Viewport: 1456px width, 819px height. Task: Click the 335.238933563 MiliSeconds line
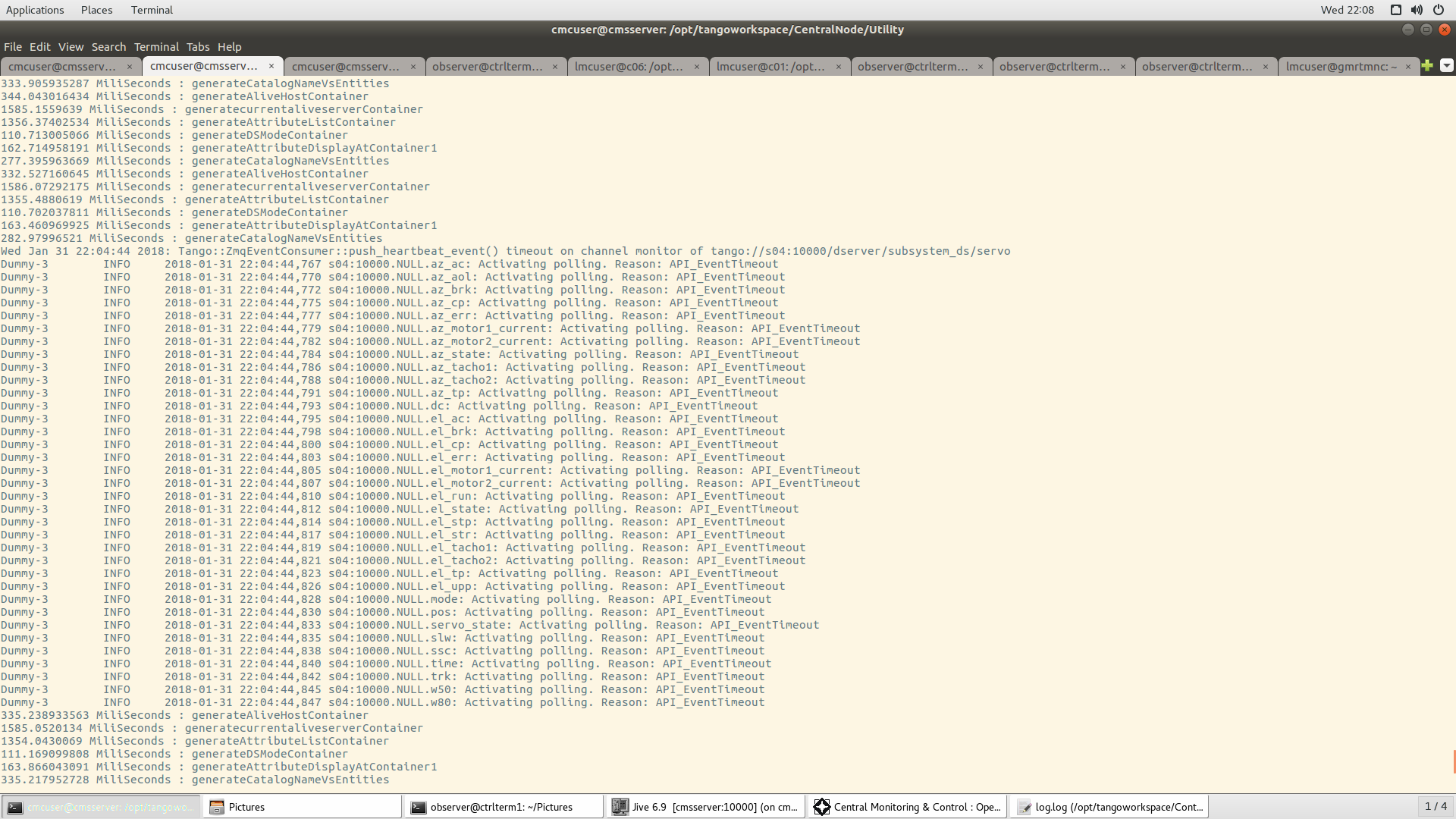coord(184,715)
